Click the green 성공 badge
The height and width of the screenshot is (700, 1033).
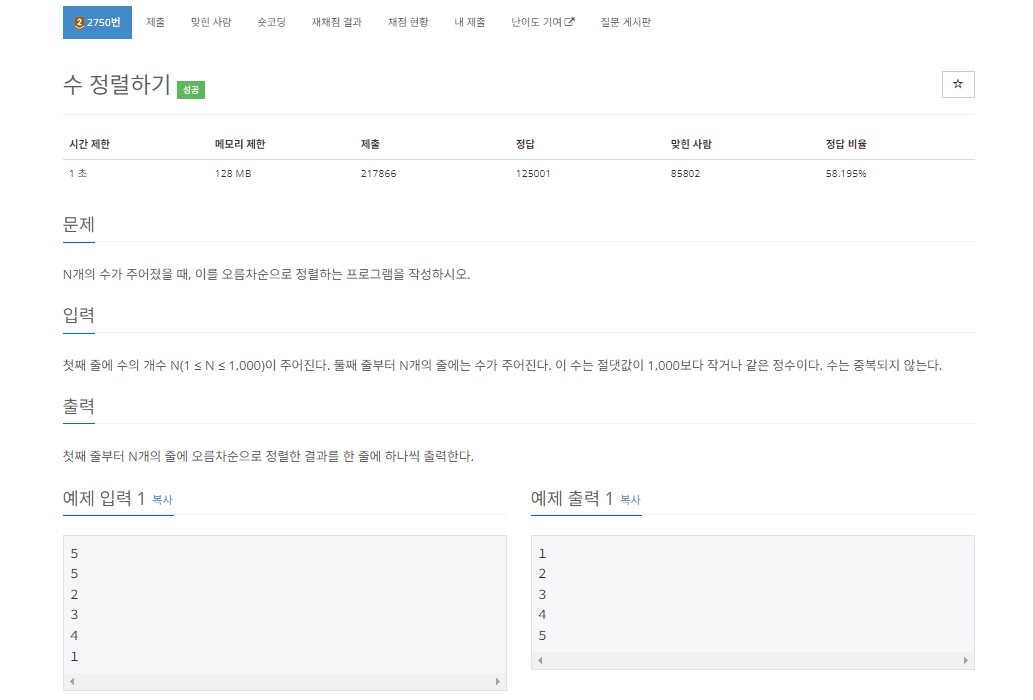click(191, 90)
